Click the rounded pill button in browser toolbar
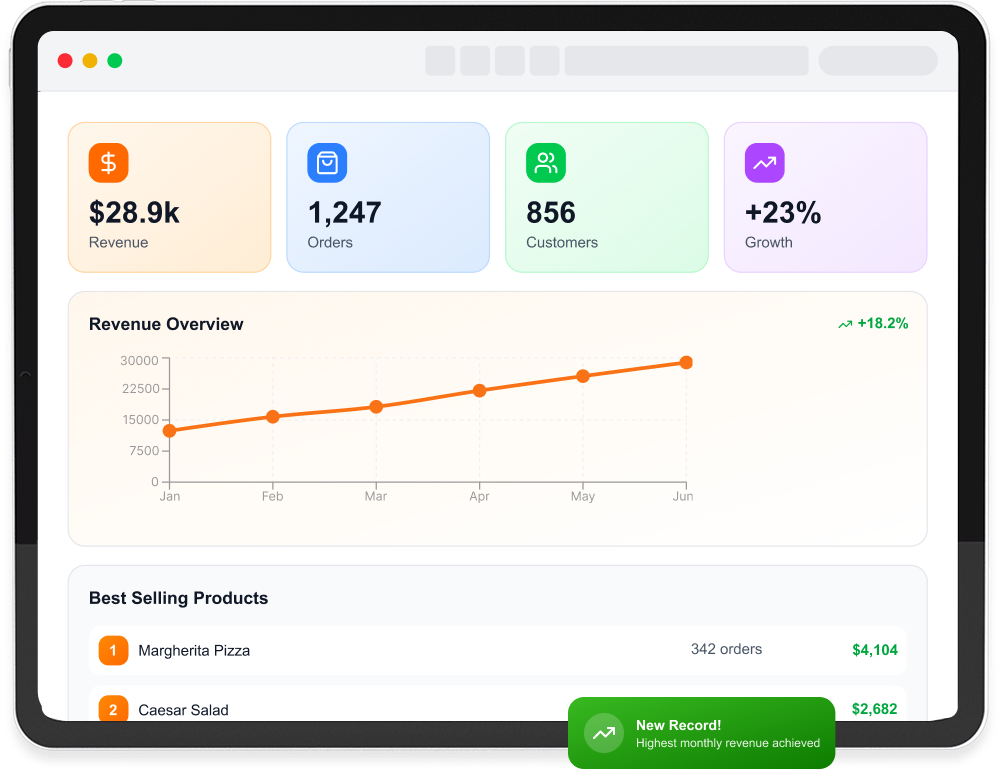This screenshot has height=770, width=998. 877,61
